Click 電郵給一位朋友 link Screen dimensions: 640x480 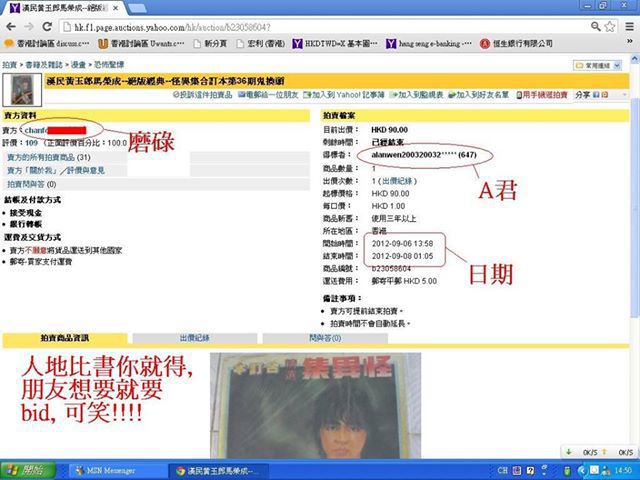click(x=268, y=95)
